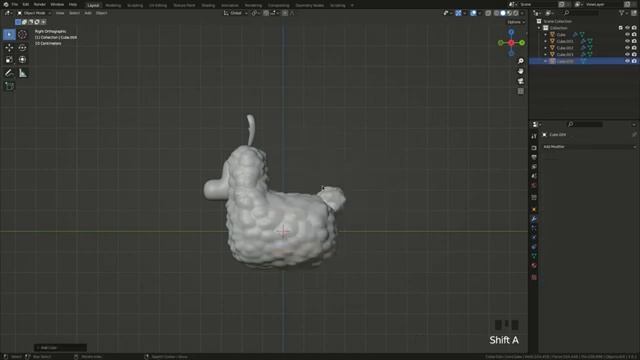This screenshot has width=640, height=360.
Task: Open the Window menu
Action: point(57,4)
